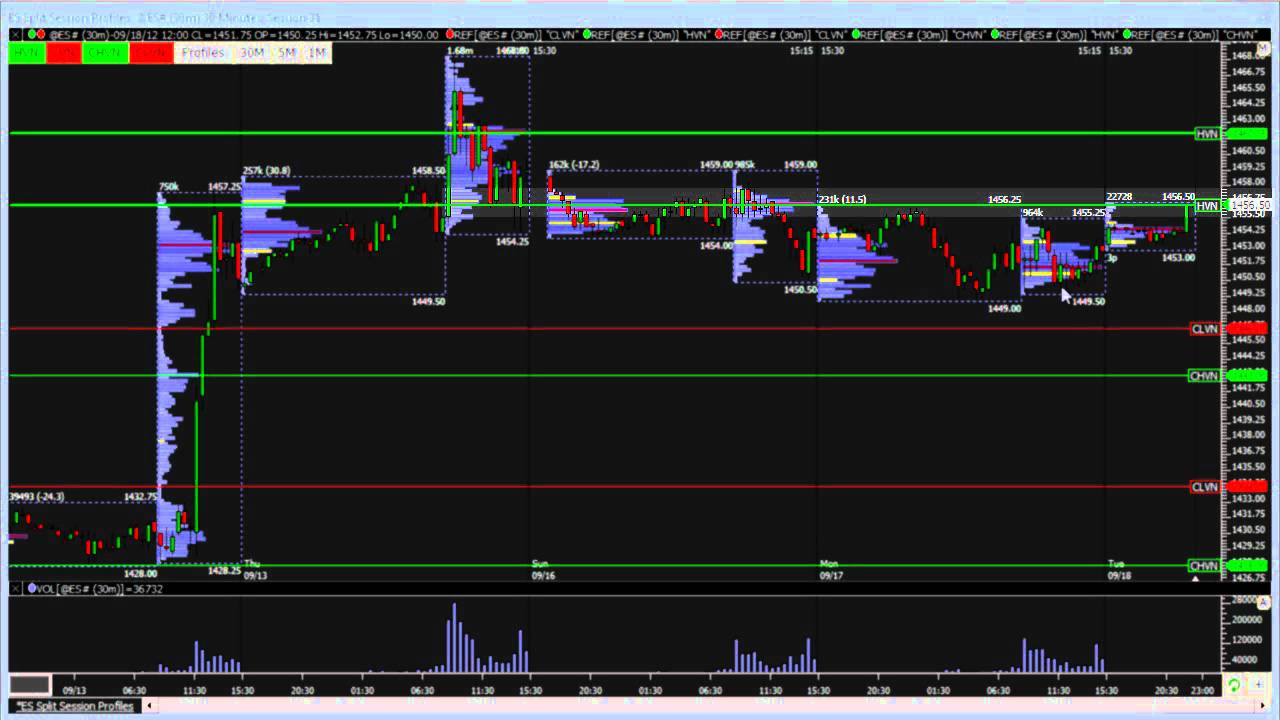Click profile label 257k (30.8)
The image size is (1280, 720).
pyautogui.click(x=266, y=171)
